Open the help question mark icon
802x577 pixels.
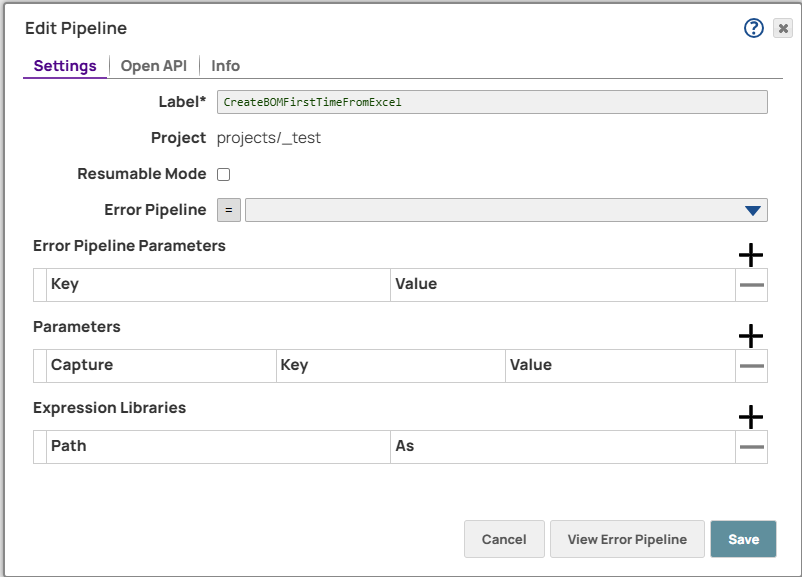point(753,28)
